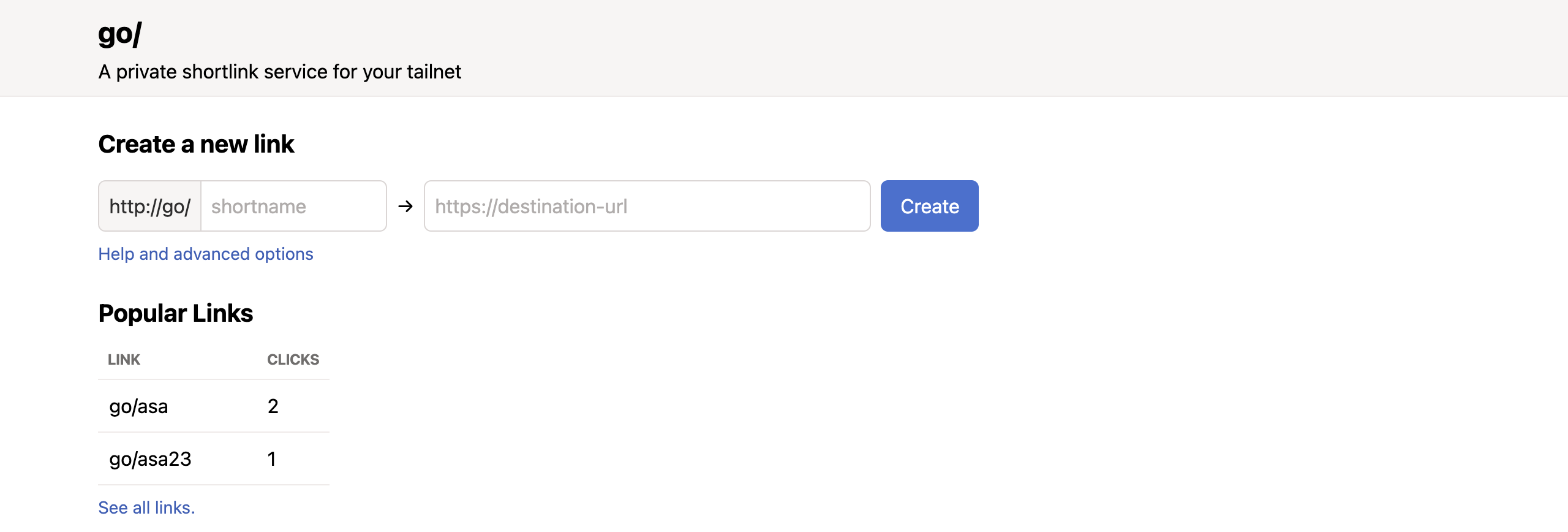Click the right arrow between input fields
Image resolution: width=1568 pixels, height=532 pixels.
point(405,207)
